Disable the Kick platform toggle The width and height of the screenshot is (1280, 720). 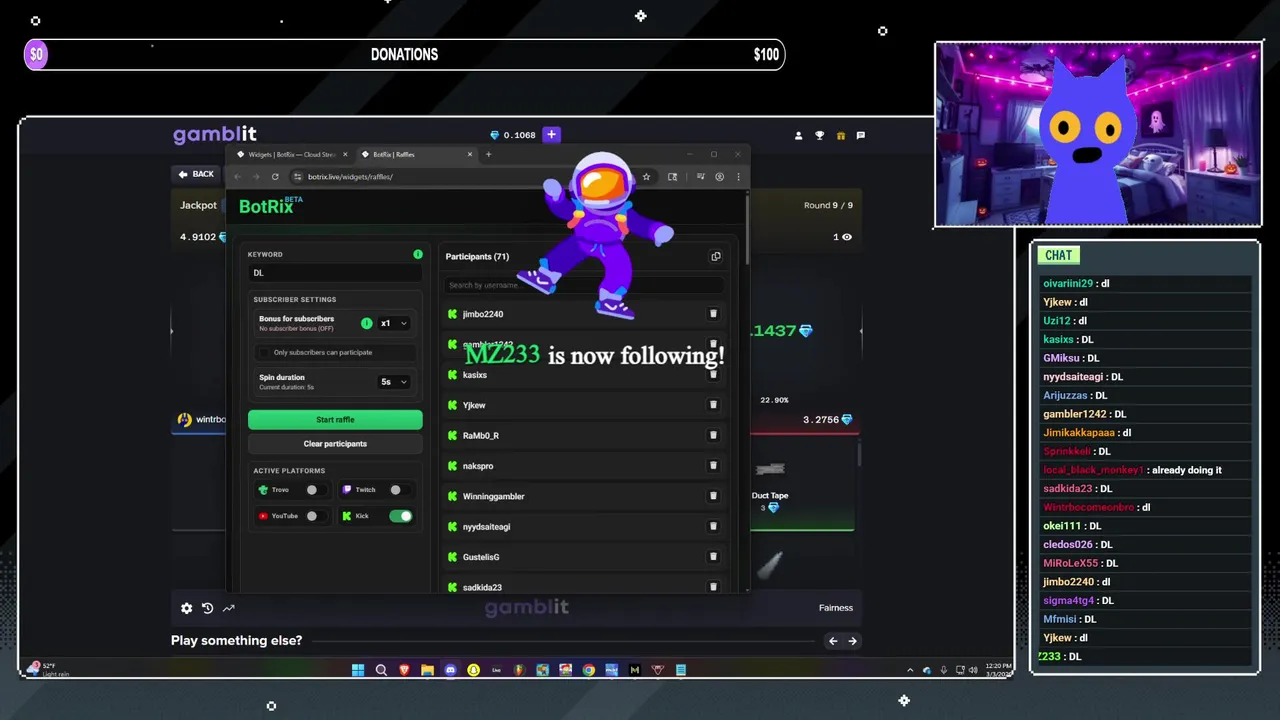click(x=401, y=516)
